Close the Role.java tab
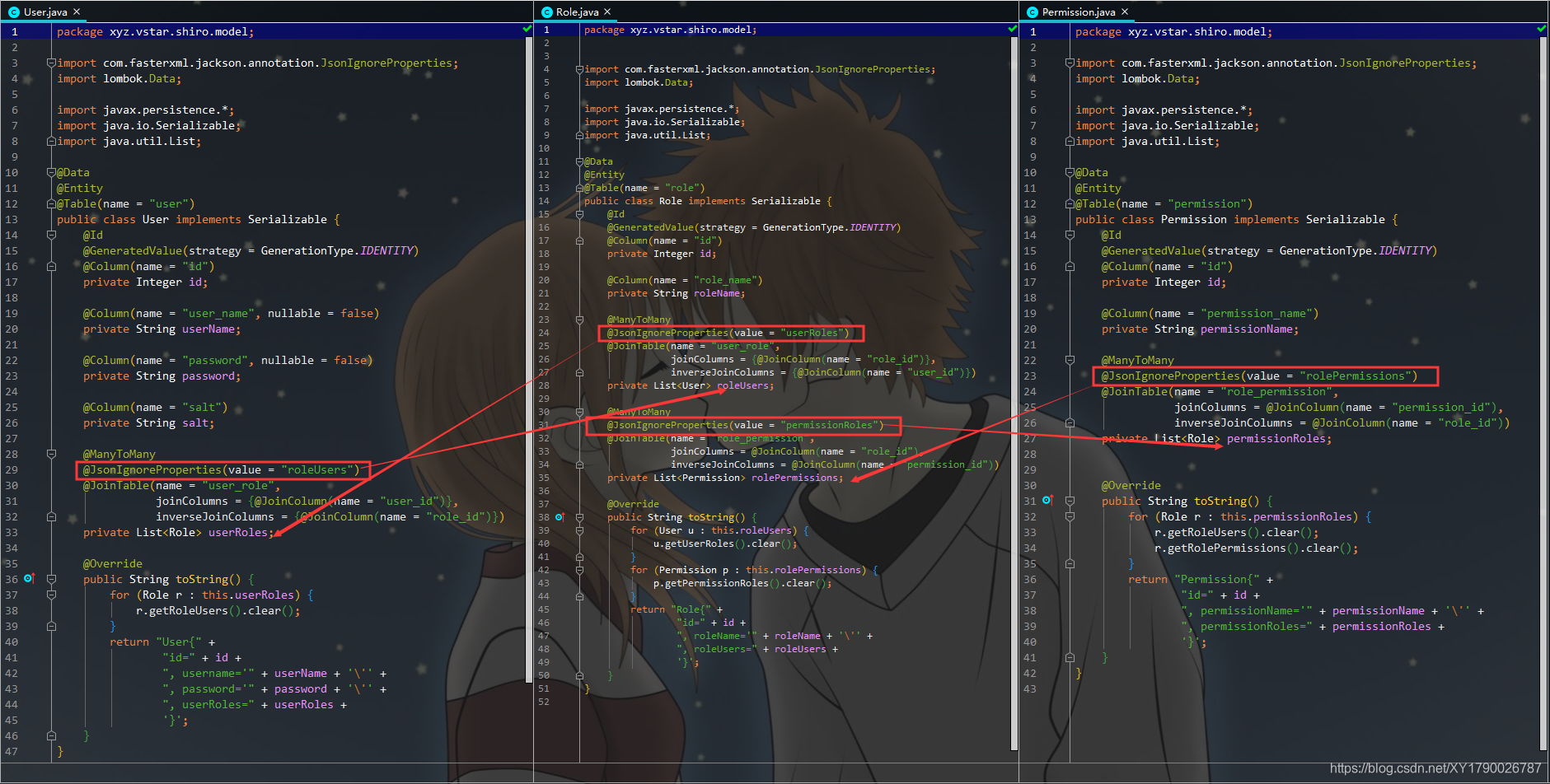Image resolution: width=1550 pixels, height=784 pixels. click(x=607, y=12)
